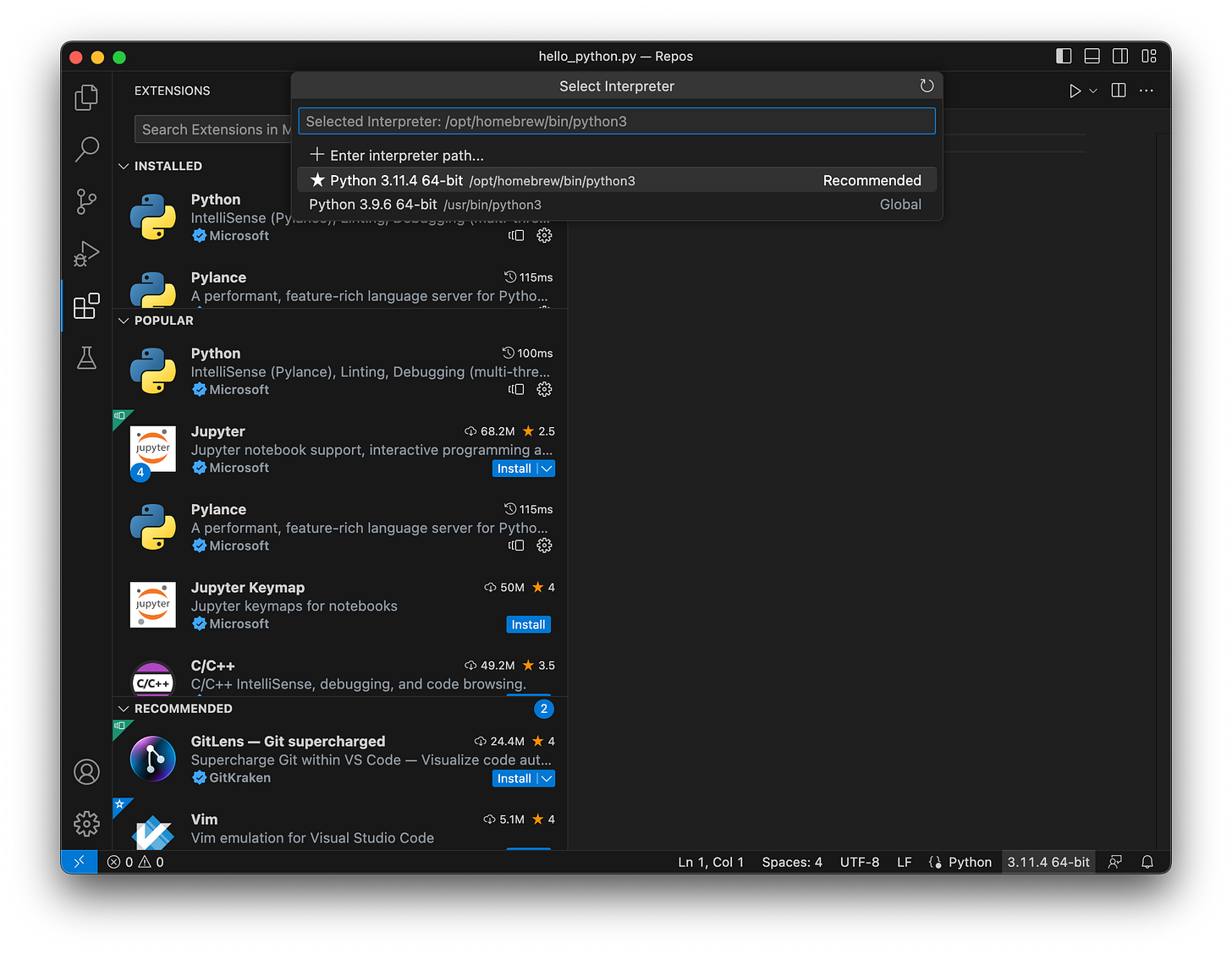Install the Jupyter Keymap extension
Image resolution: width=1232 pixels, height=954 pixels.
[528, 625]
